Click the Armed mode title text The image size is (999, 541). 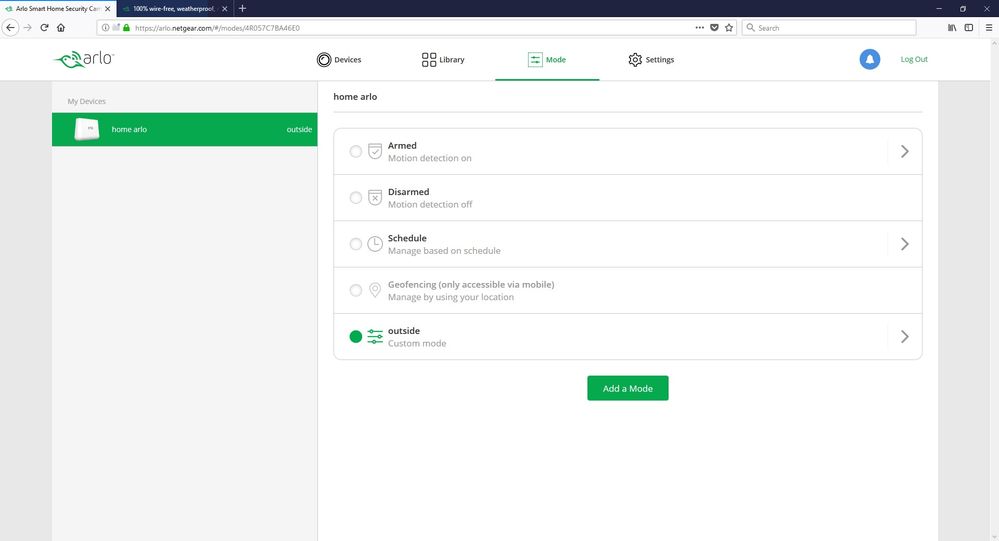[402, 146]
